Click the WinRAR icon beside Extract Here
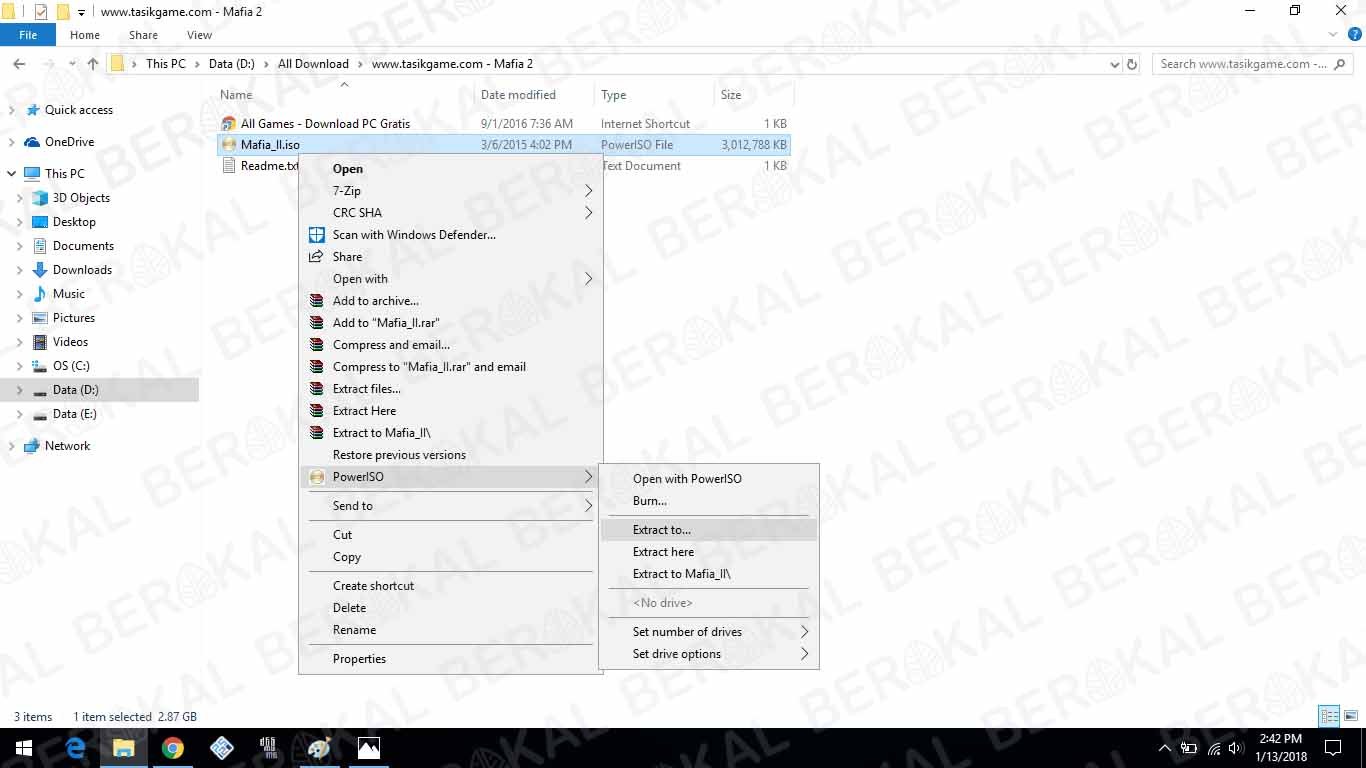The width and height of the screenshot is (1366, 768). tap(316, 411)
